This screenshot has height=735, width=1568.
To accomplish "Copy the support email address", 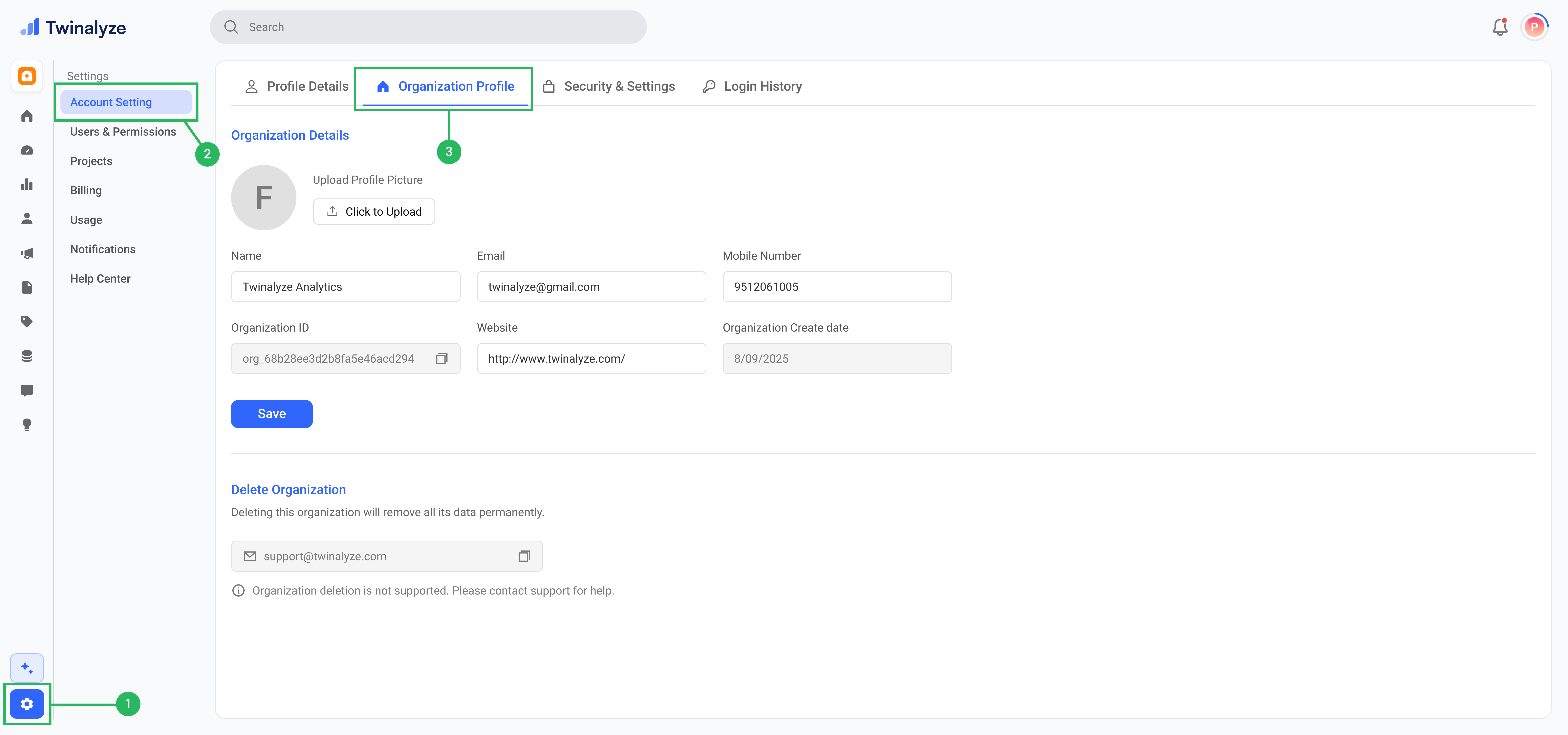I will (x=524, y=556).
